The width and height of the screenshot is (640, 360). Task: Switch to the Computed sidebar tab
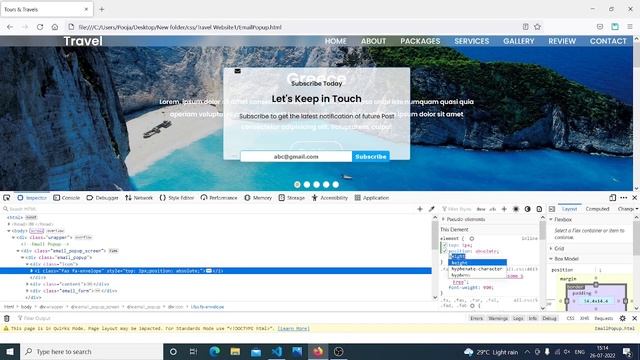(597, 209)
